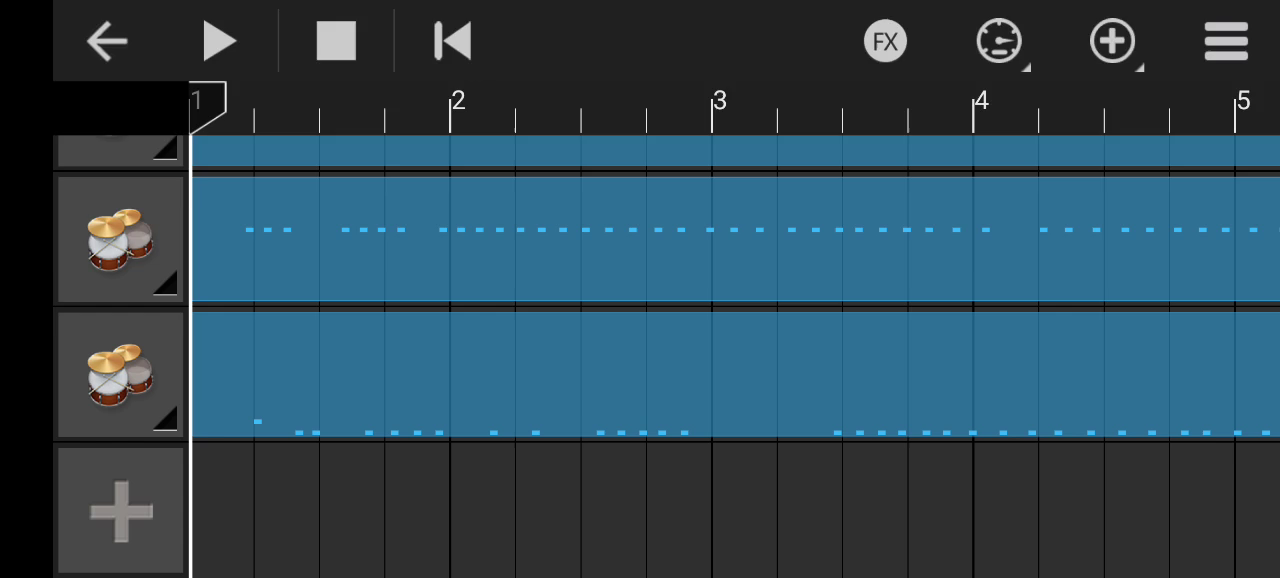1280x578 pixels.
Task: Stop playback with the square button
Action: tap(336, 42)
